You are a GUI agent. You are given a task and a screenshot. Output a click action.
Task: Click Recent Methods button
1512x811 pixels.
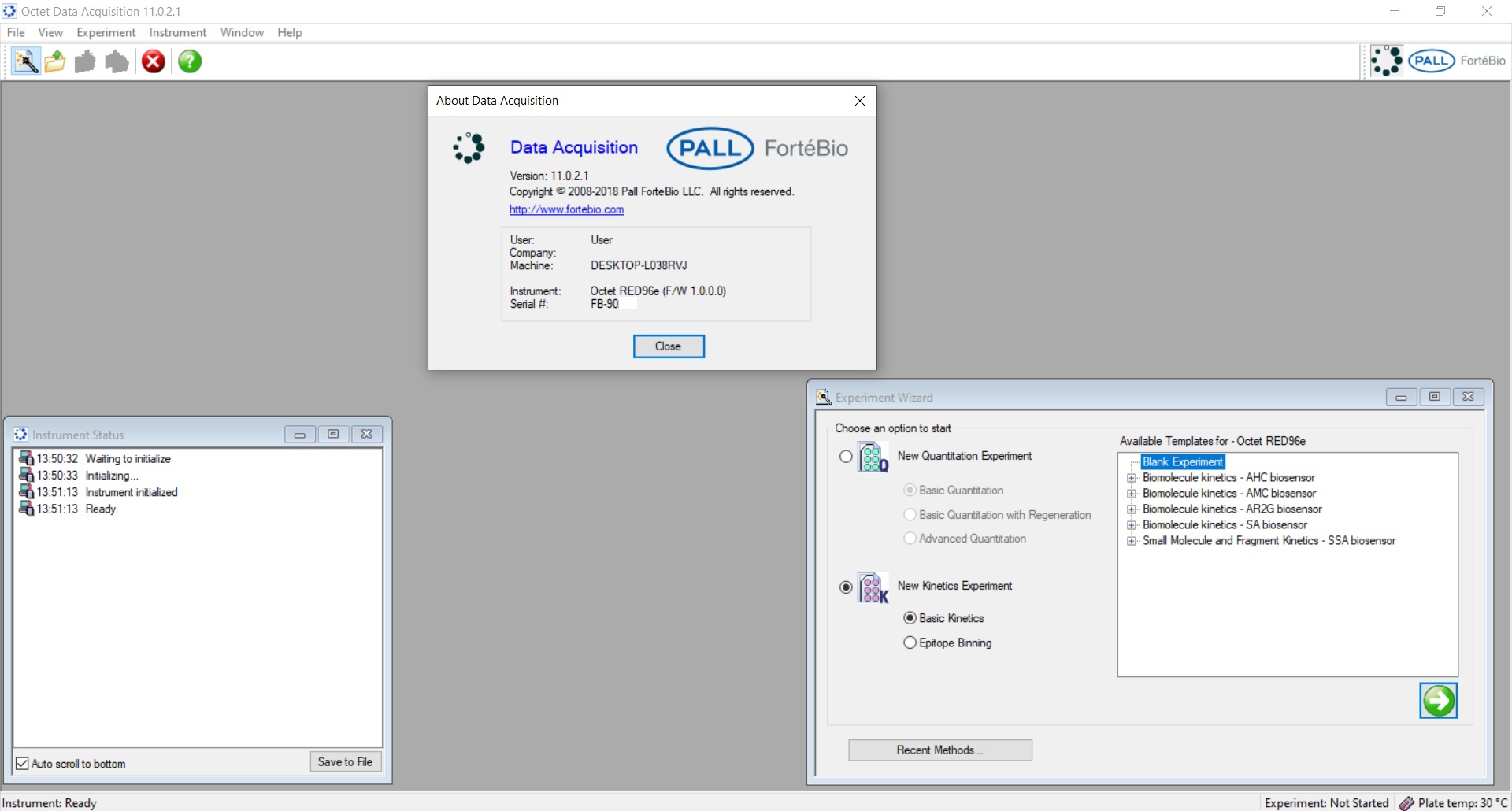[939, 750]
